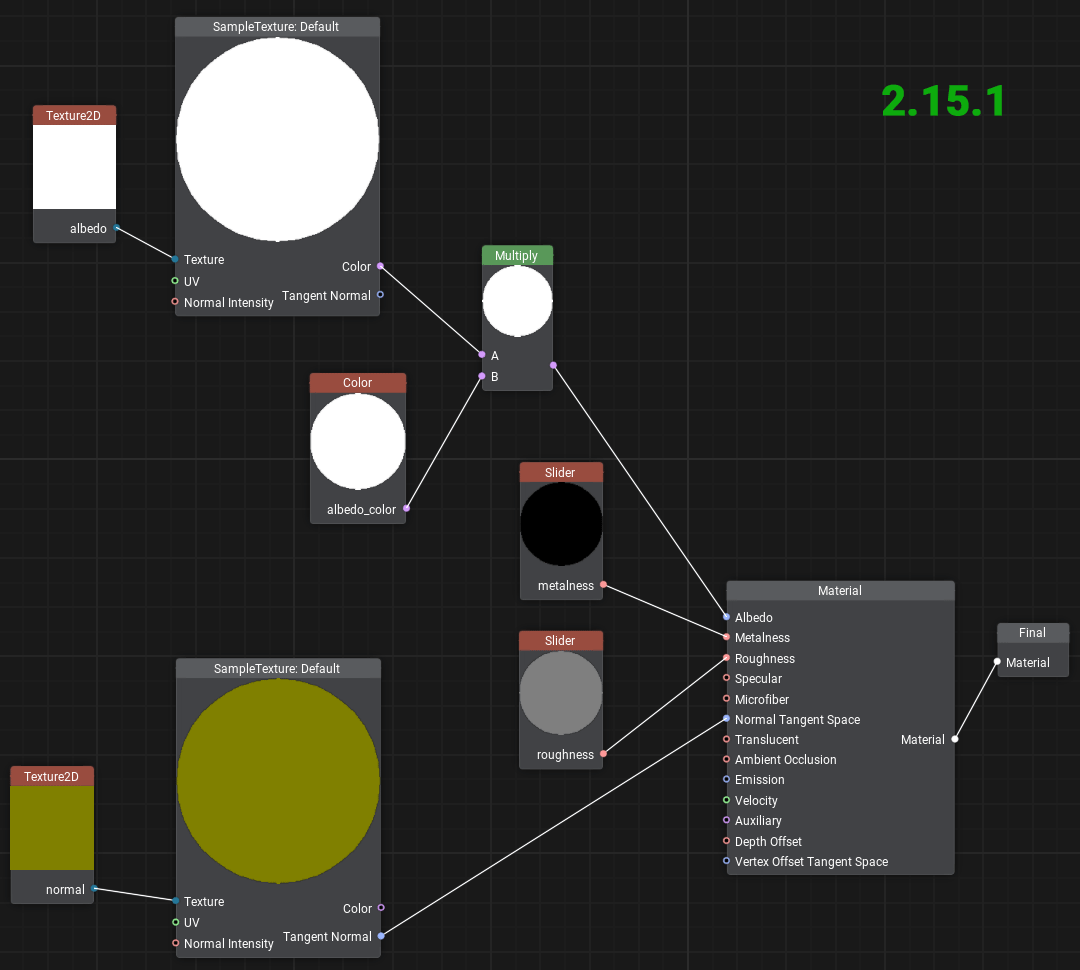Click the albedo Texture2D white thumbnail
The width and height of the screenshot is (1080, 970).
point(74,165)
